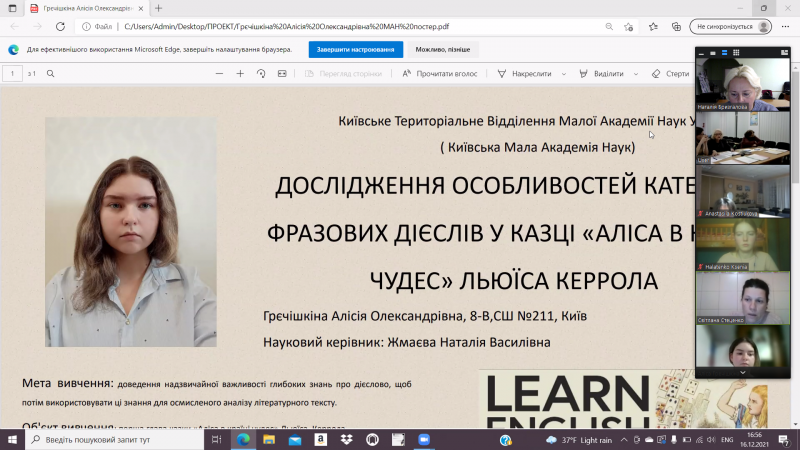Click the PDF page number field
The height and width of the screenshot is (450, 800).
tap(12, 73)
